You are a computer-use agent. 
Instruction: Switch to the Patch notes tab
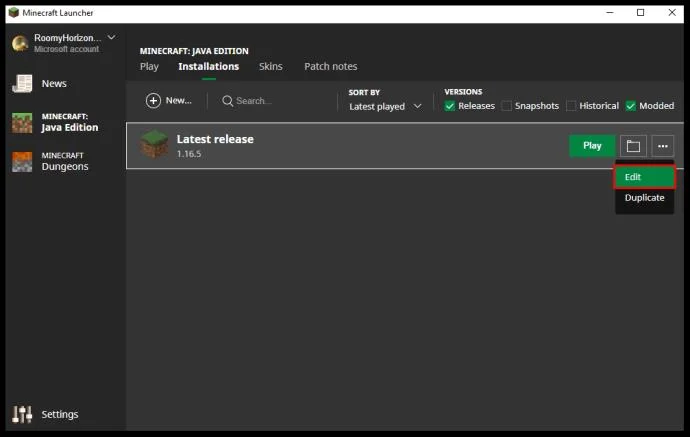[x=330, y=66]
